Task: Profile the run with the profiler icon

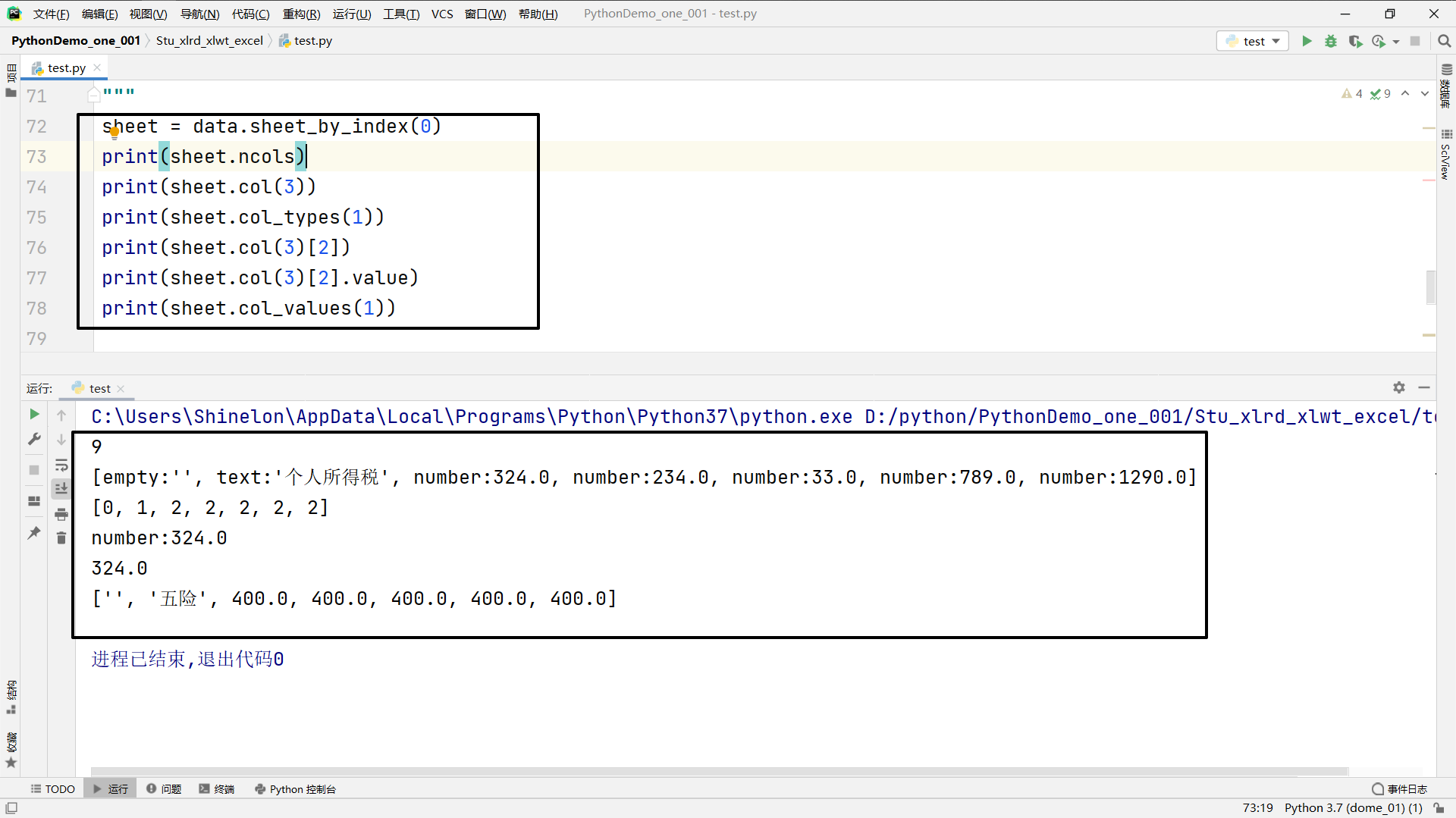Action: 1380,41
